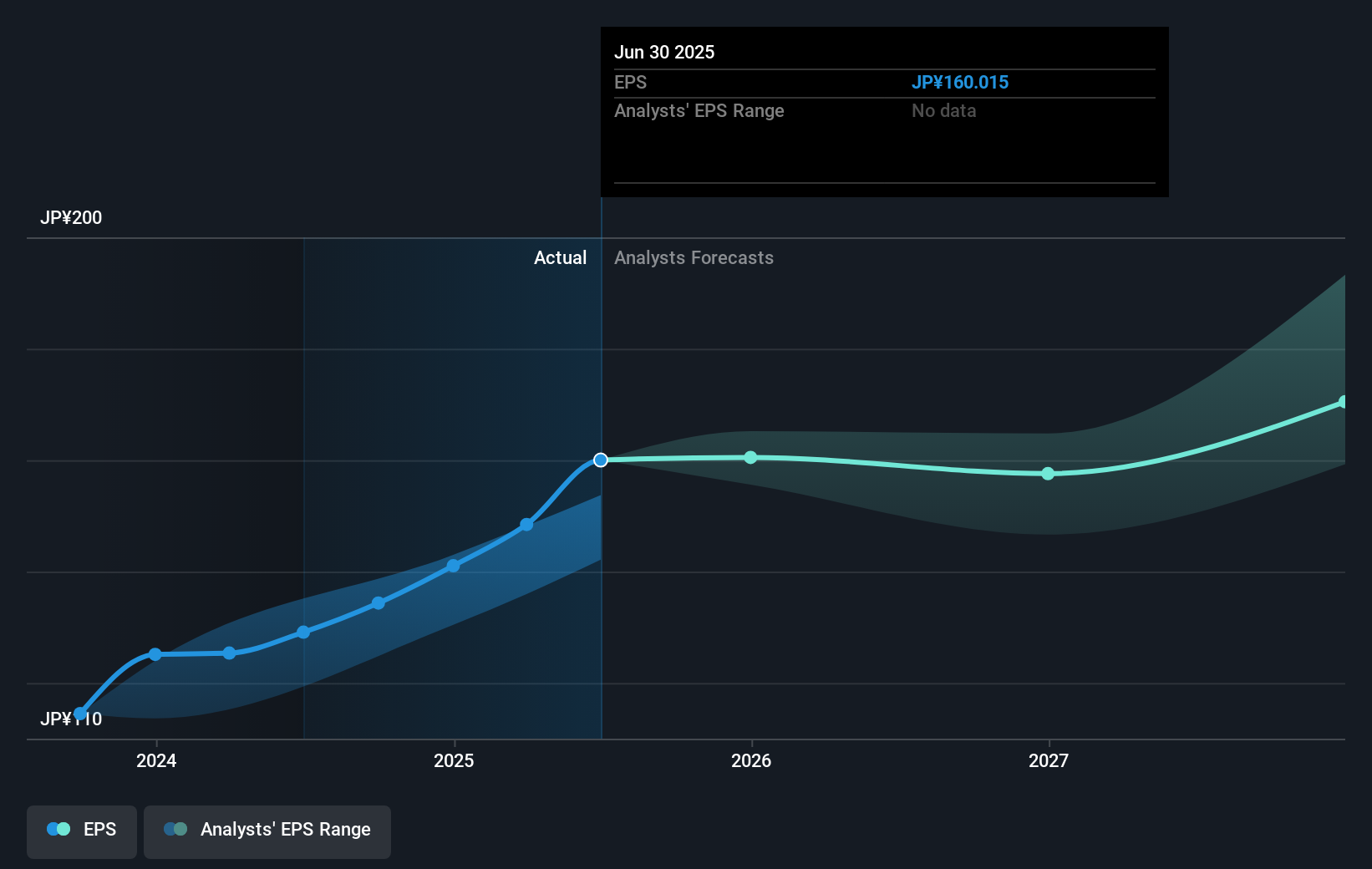Toggle the EPS legend button
This screenshot has width=1372, height=869.
(82, 831)
